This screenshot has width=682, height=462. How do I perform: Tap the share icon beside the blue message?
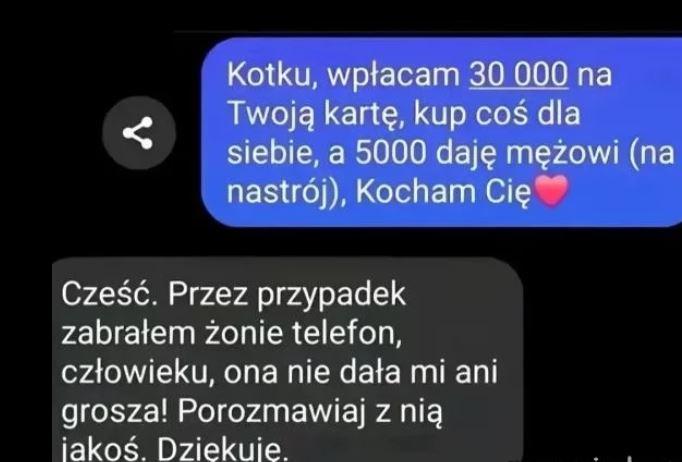coord(139,133)
